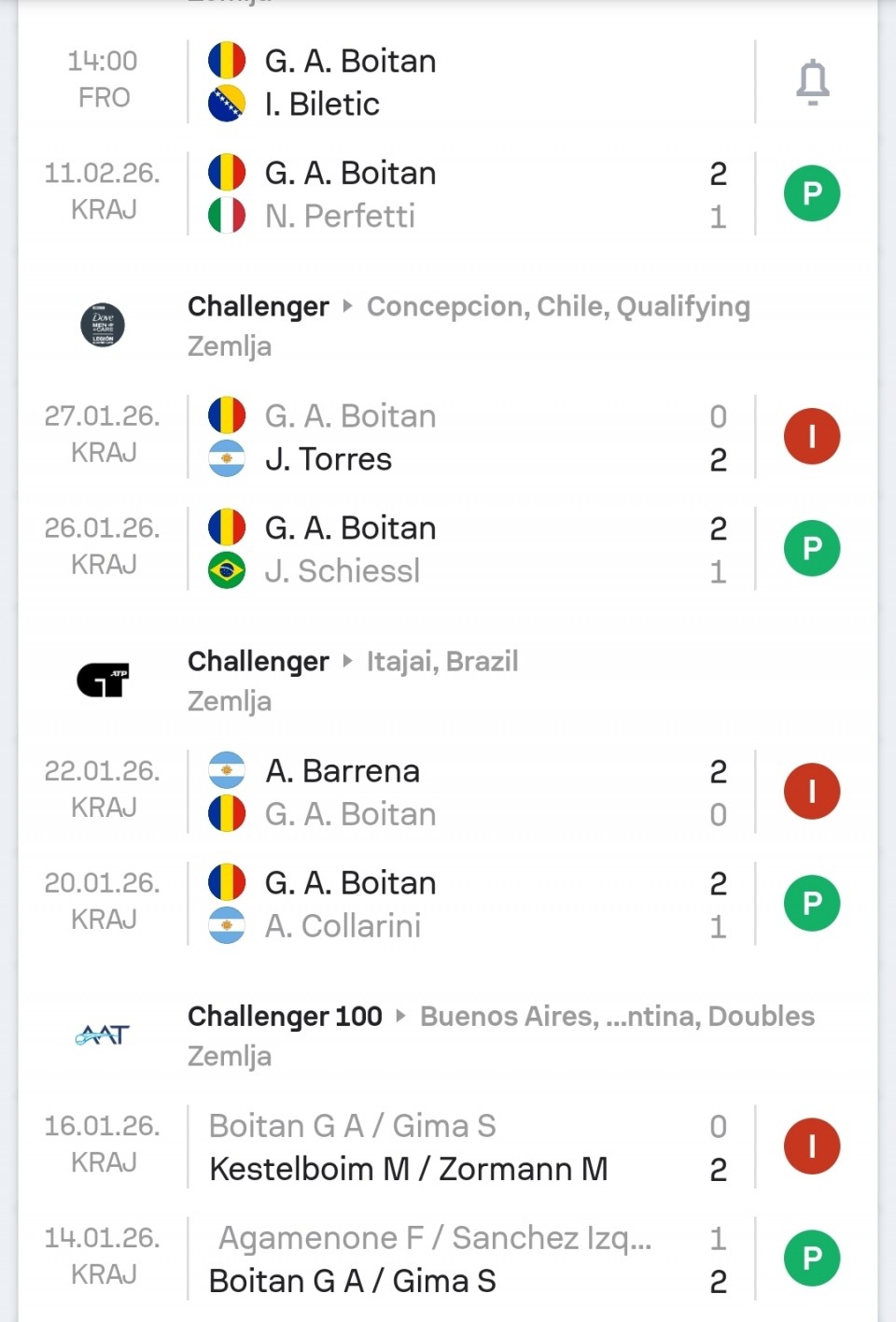Select A. Barrena in 22.01.26 match

[343, 771]
